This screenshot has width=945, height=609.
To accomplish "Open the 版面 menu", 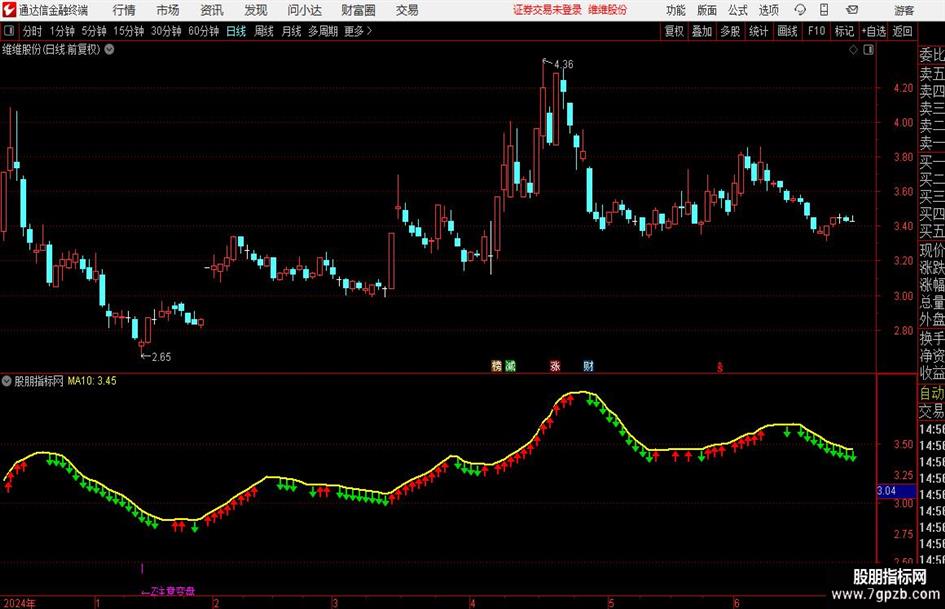I will [707, 10].
